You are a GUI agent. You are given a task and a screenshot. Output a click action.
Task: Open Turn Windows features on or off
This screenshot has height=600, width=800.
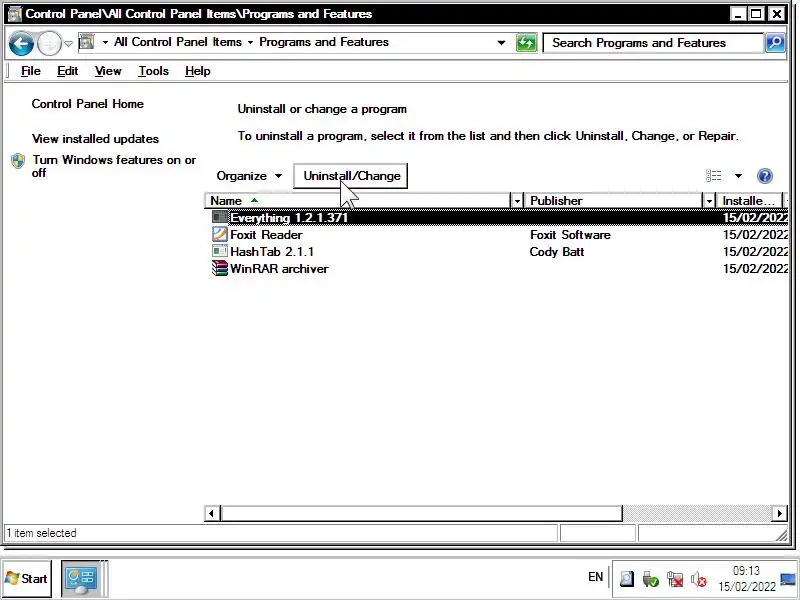(x=114, y=166)
